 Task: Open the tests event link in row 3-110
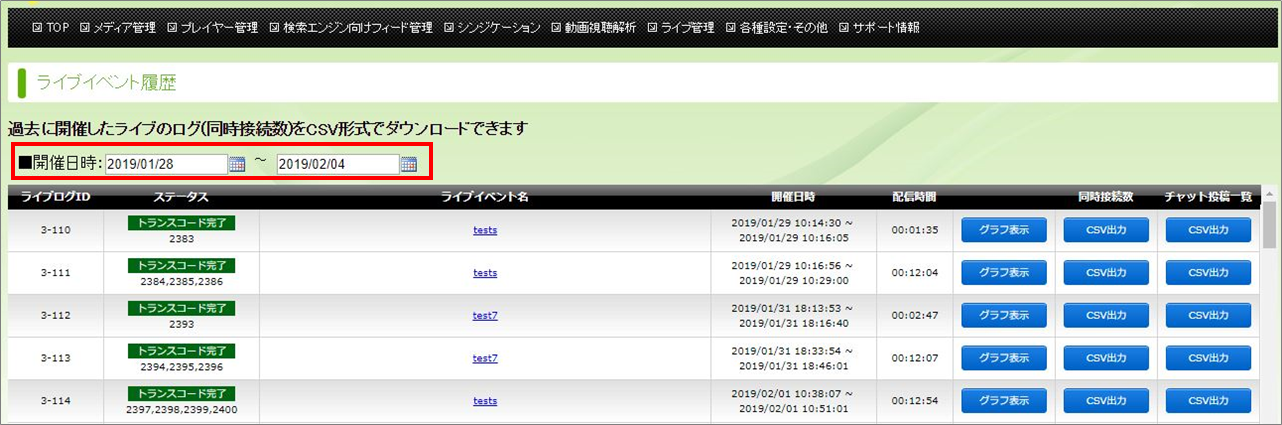(485, 230)
